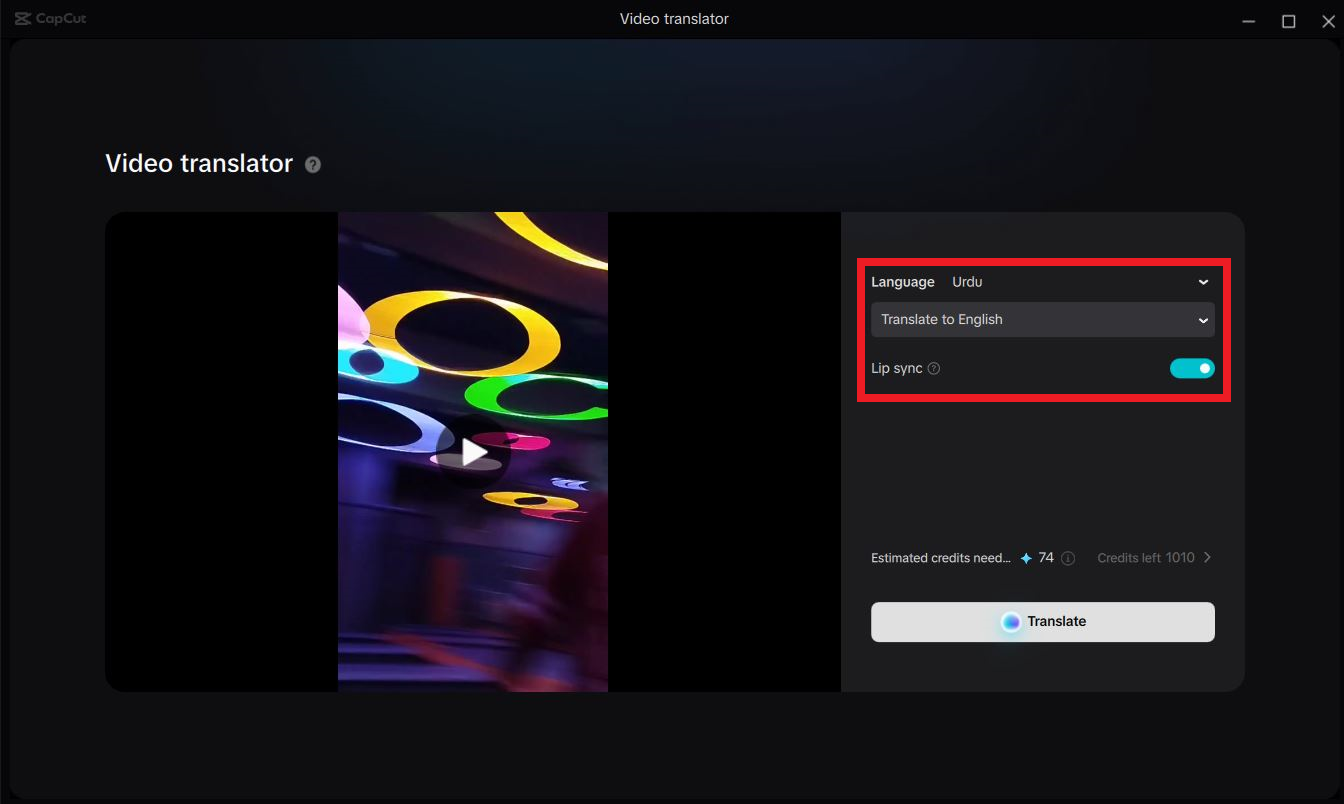Click the estimated credits value 74
Screen dimensions: 1344x804
click(1046, 558)
